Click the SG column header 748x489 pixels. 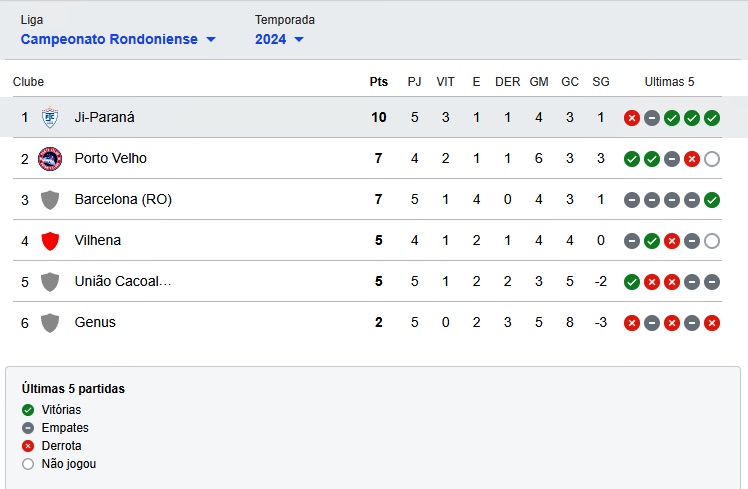pyautogui.click(x=600, y=82)
